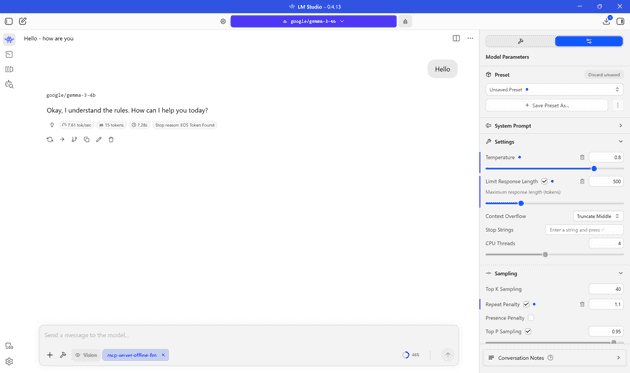Click the Temperature value field
Screen dimensions: 630x373
click(606, 158)
